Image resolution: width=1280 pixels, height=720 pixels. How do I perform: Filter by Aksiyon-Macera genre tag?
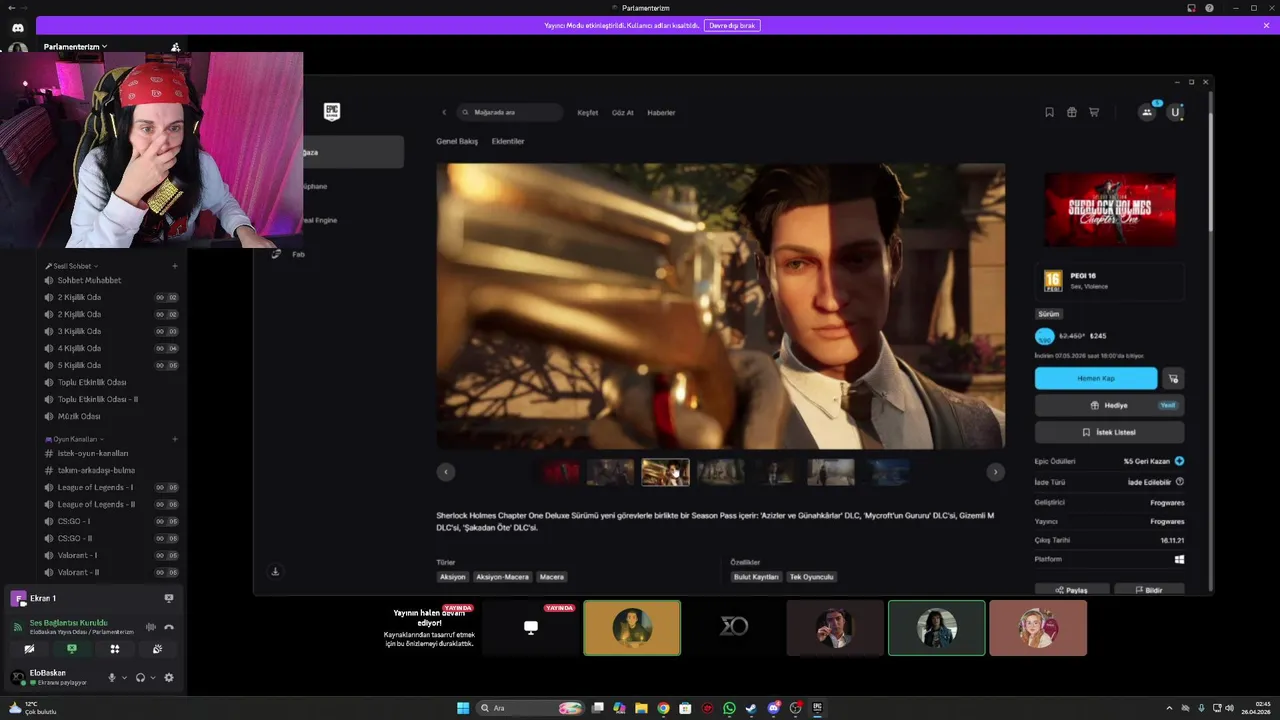point(502,577)
